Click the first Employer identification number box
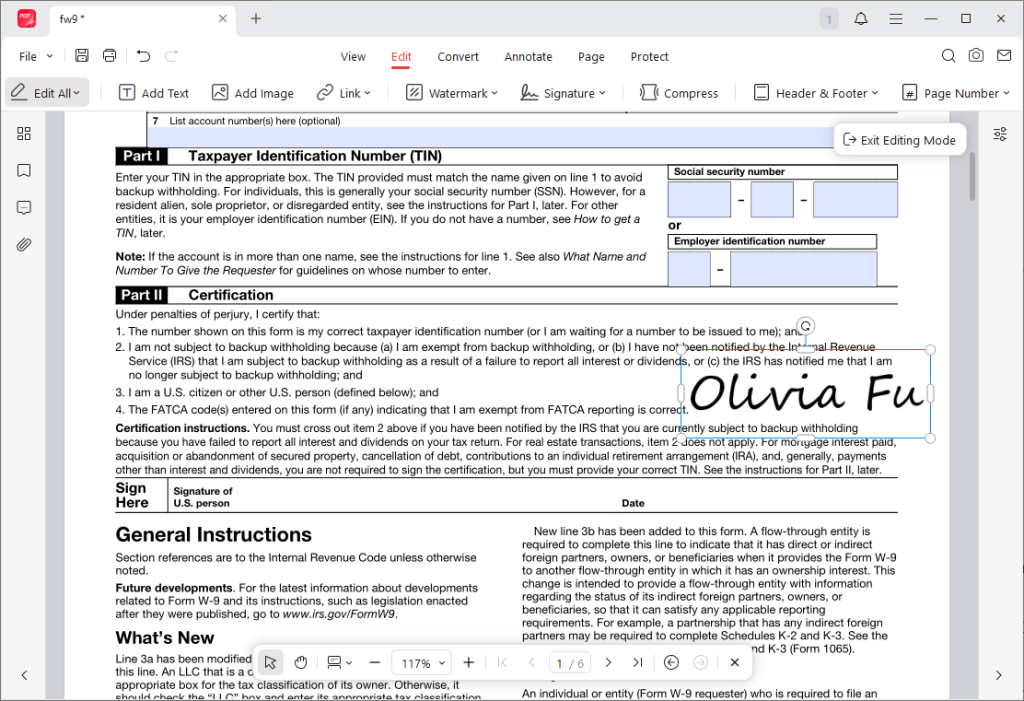This screenshot has width=1024, height=701. click(689, 268)
